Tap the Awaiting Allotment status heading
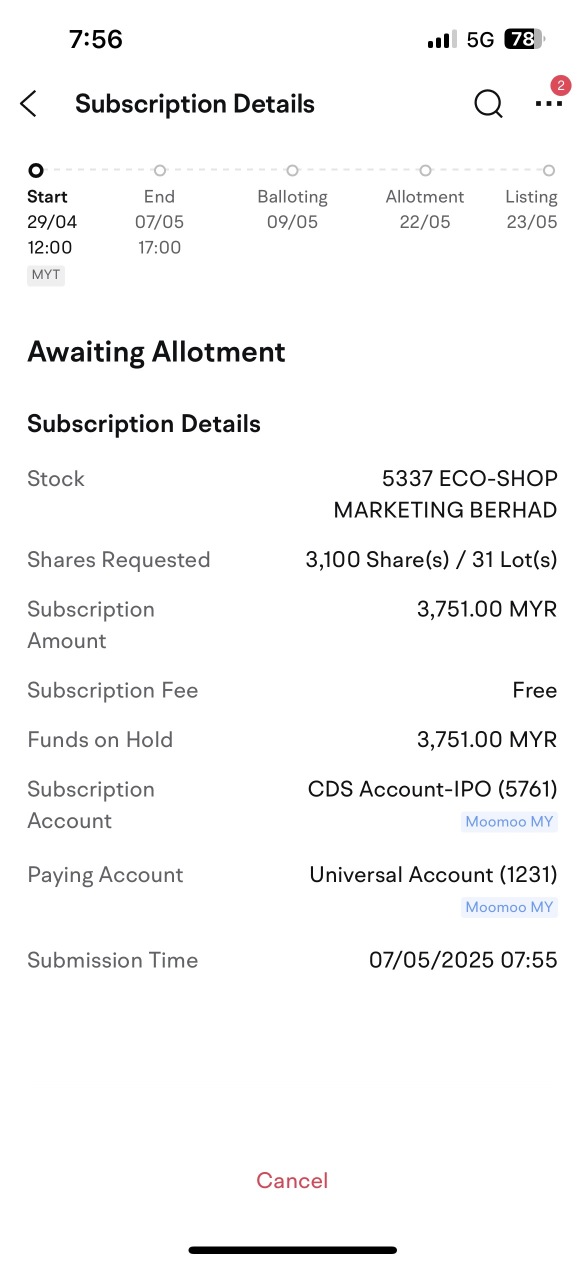Viewport: 585px width, 1266px height. click(156, 352)
